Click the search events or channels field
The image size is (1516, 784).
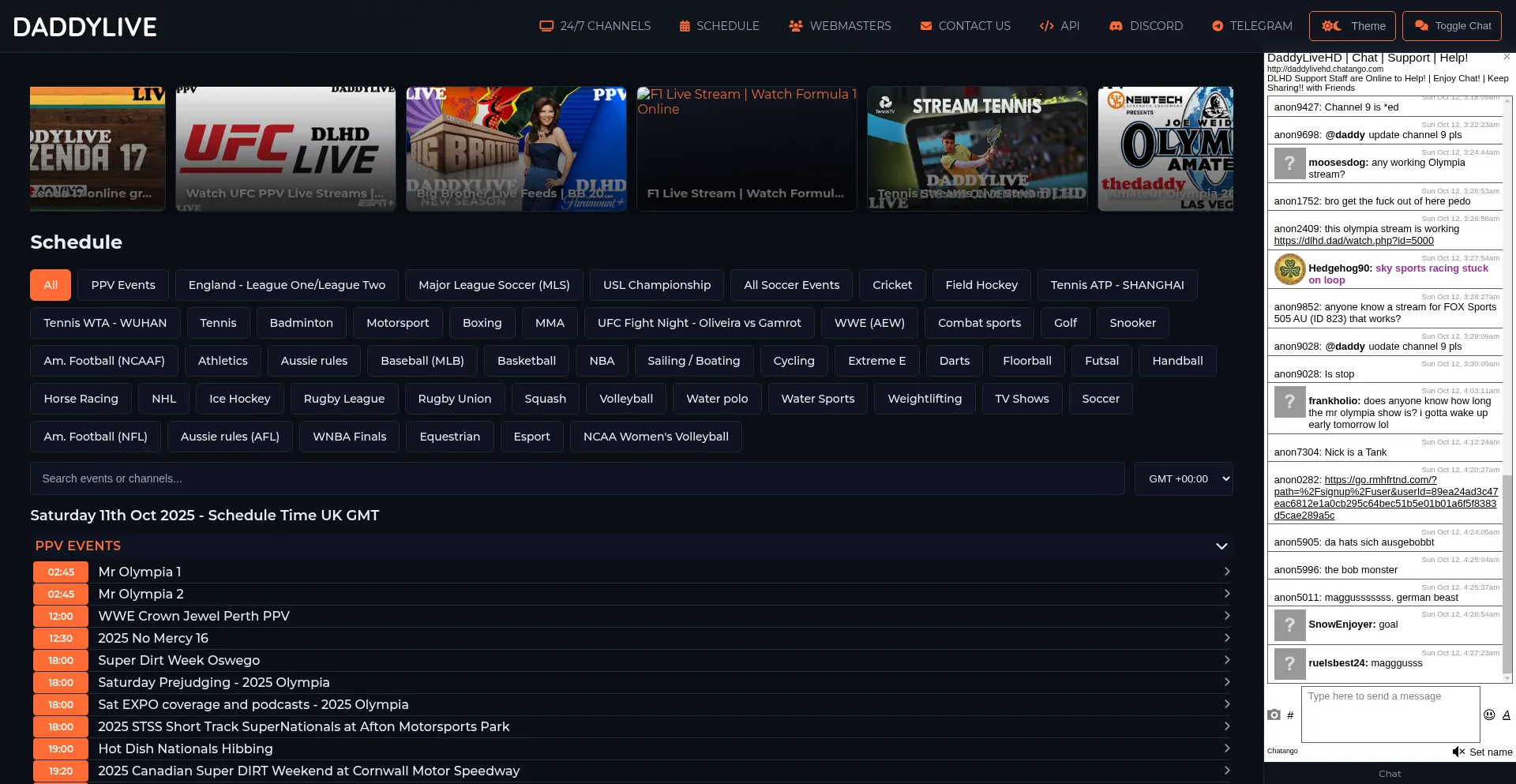click(577, 478)
